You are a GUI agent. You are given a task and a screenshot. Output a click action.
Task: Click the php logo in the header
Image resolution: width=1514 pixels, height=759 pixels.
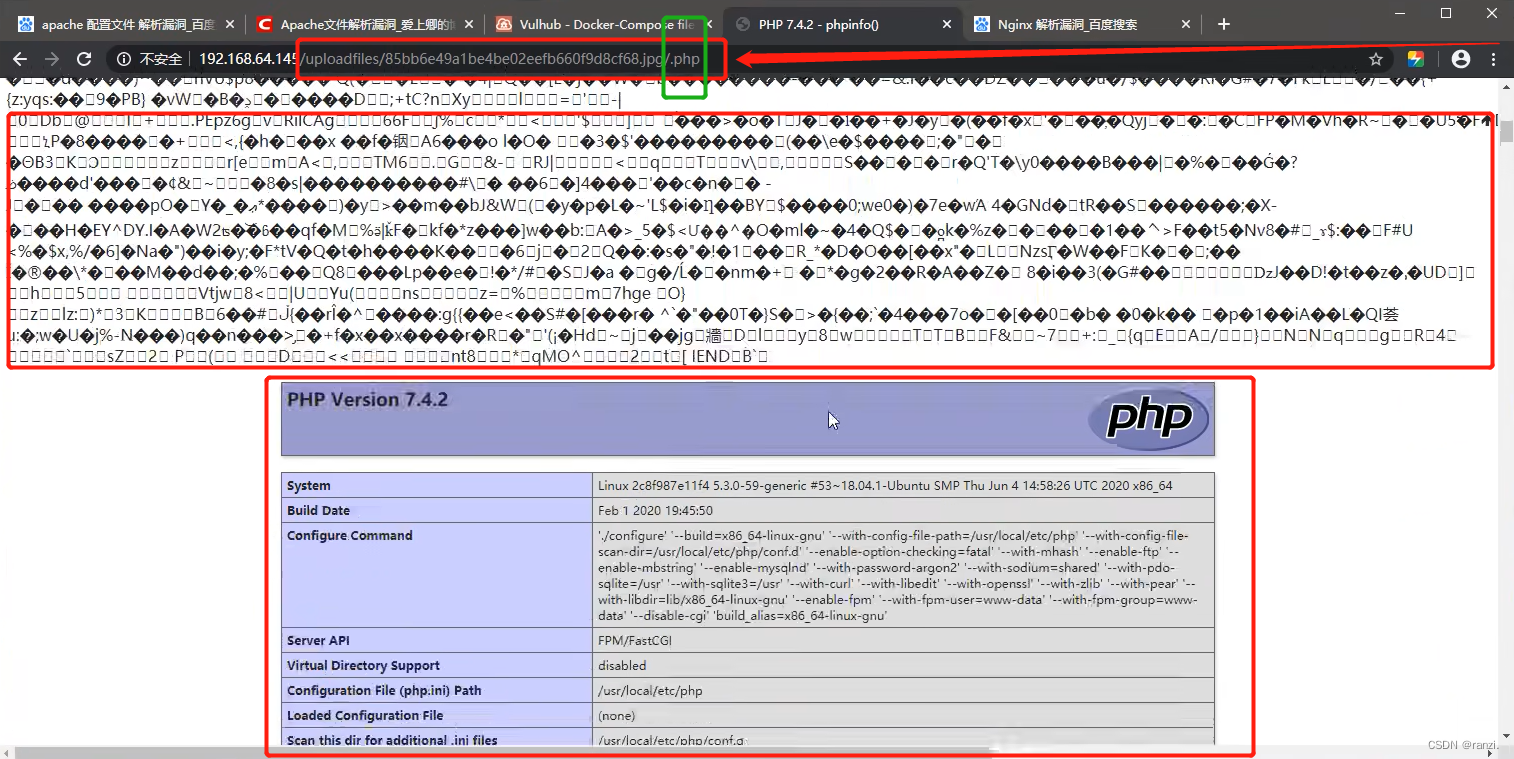(1149, 419)
